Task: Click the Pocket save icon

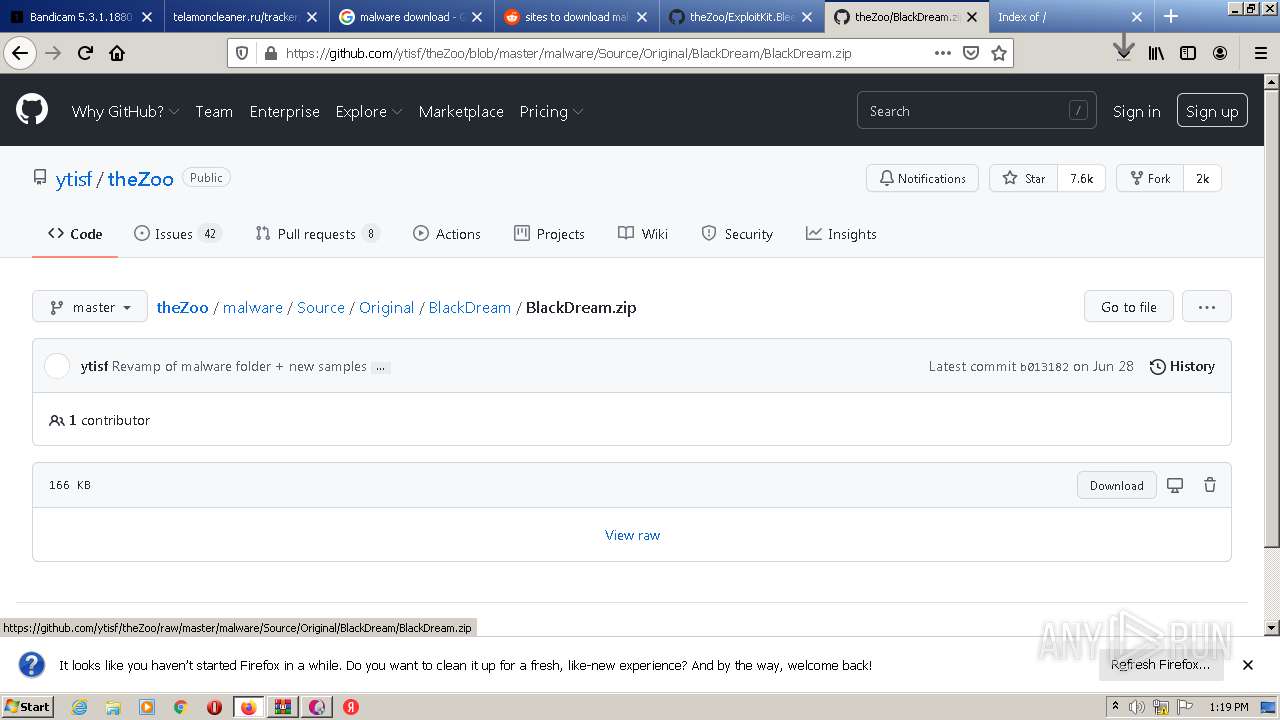Action: point(970,53)
